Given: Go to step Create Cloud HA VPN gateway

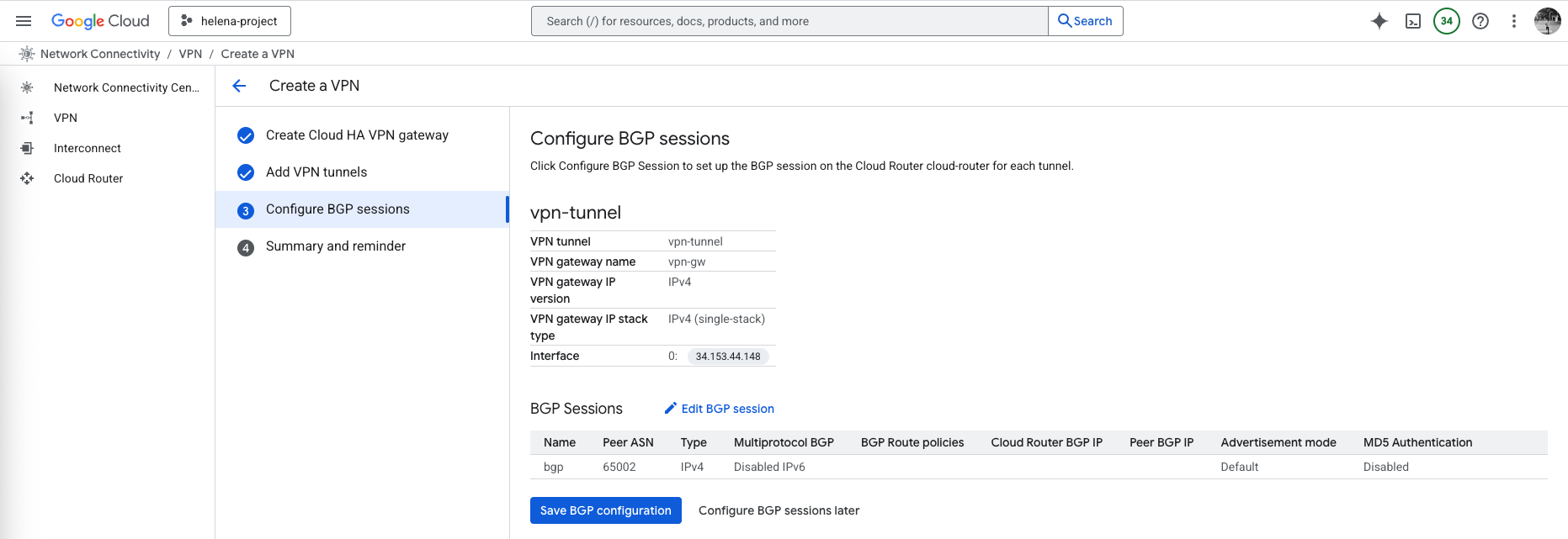Looking at the screenshot, I should point(357,135).
